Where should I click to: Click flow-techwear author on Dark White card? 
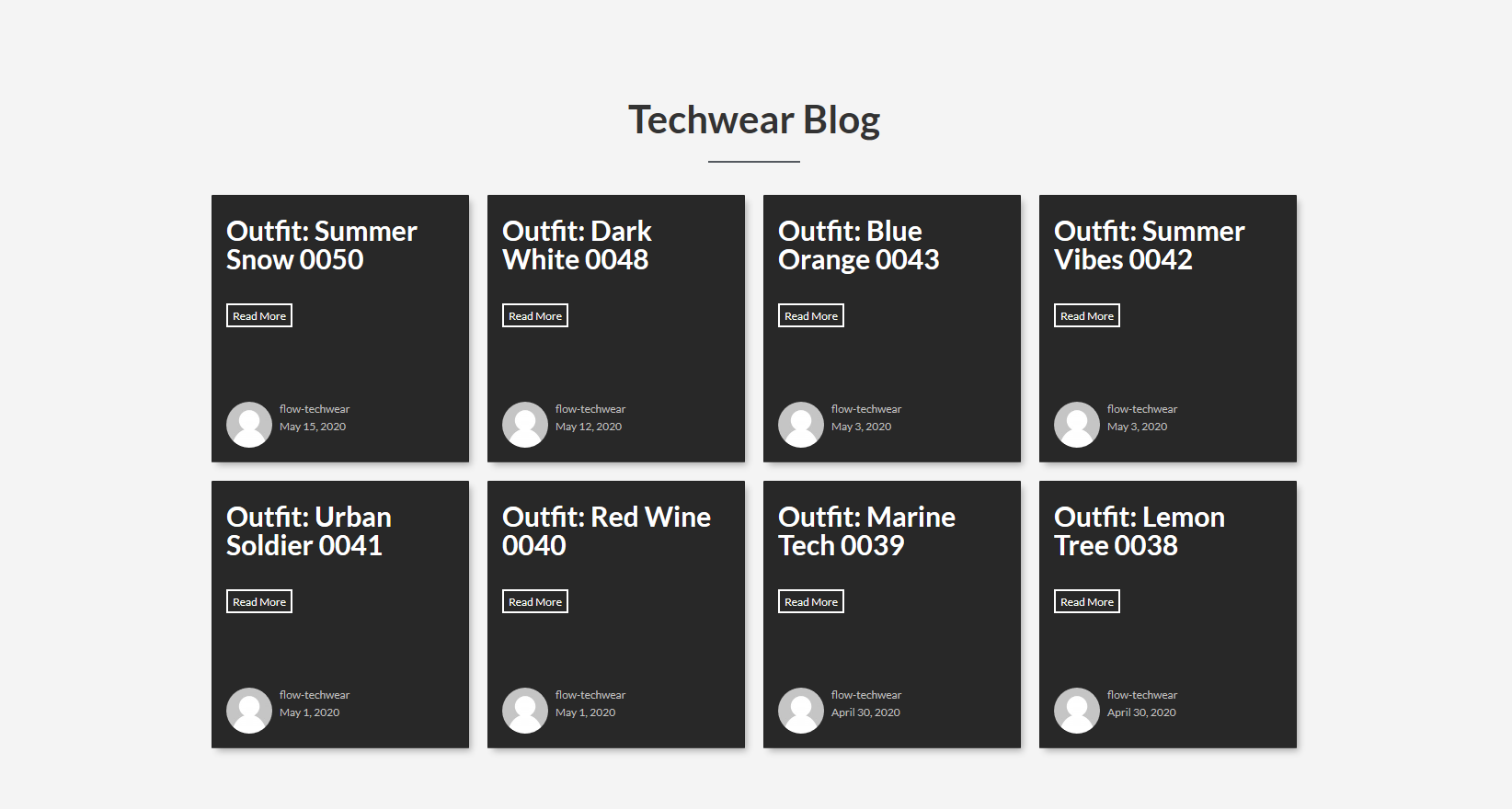[590, 409]
